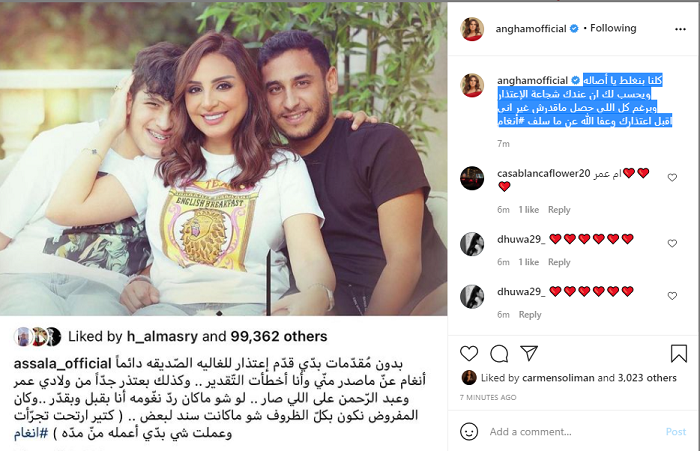Viewport: 700px width, 451px height.
Task: Share the post via paper plane icon
Action: (x=529, y=353)
